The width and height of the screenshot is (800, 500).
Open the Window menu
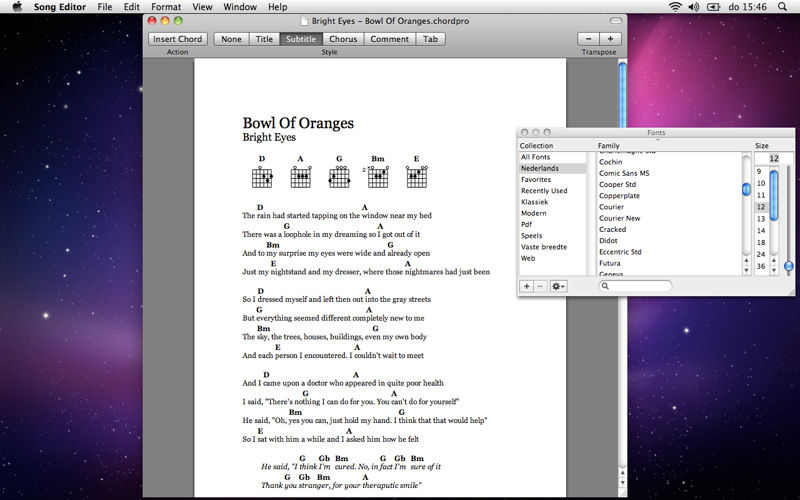coord(240,7)
